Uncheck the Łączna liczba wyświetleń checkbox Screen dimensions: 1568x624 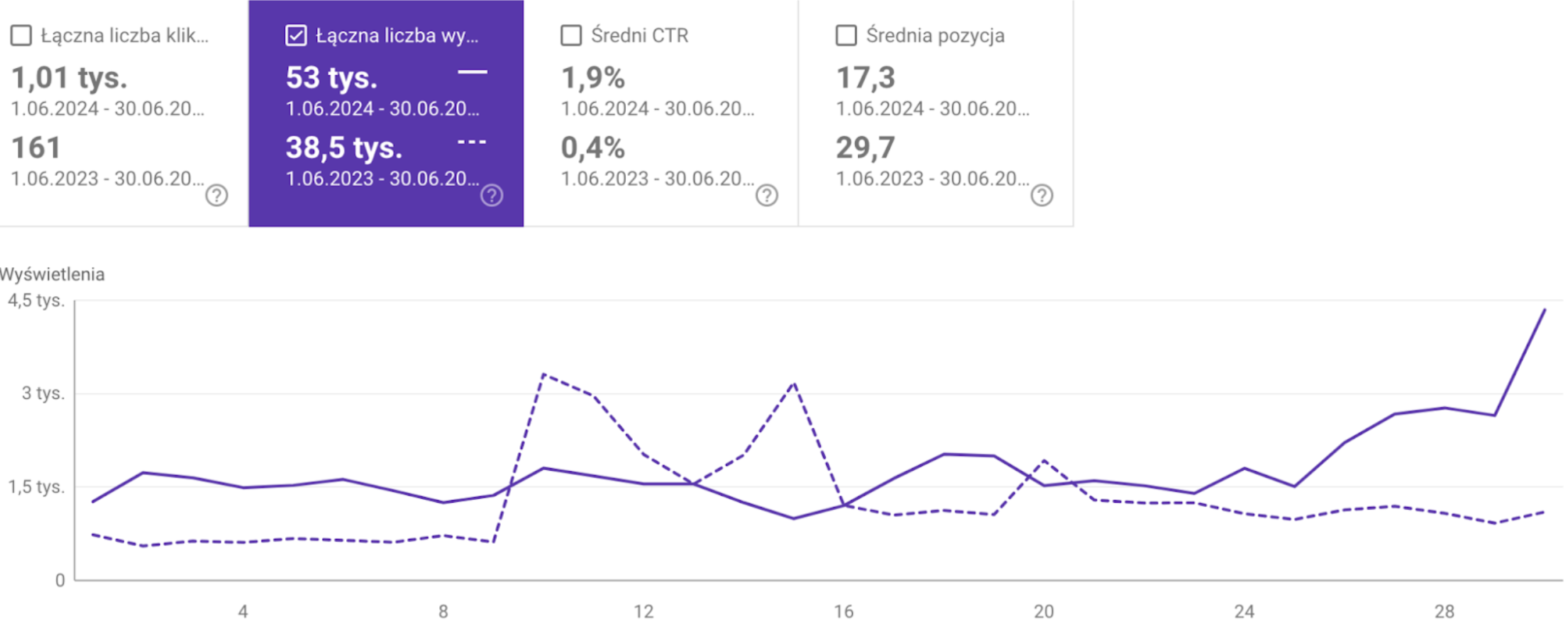pyautogui.click(x=296, y=35)
